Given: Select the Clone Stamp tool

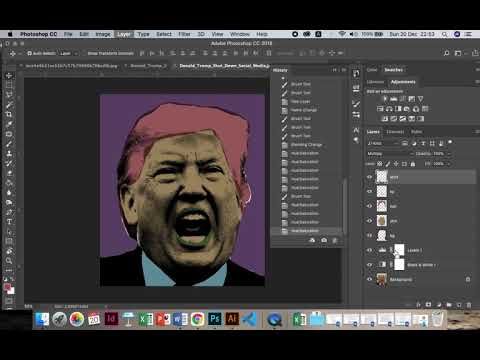Looking at the screenshot, I should pyautogui.click(x=9, y=154).
